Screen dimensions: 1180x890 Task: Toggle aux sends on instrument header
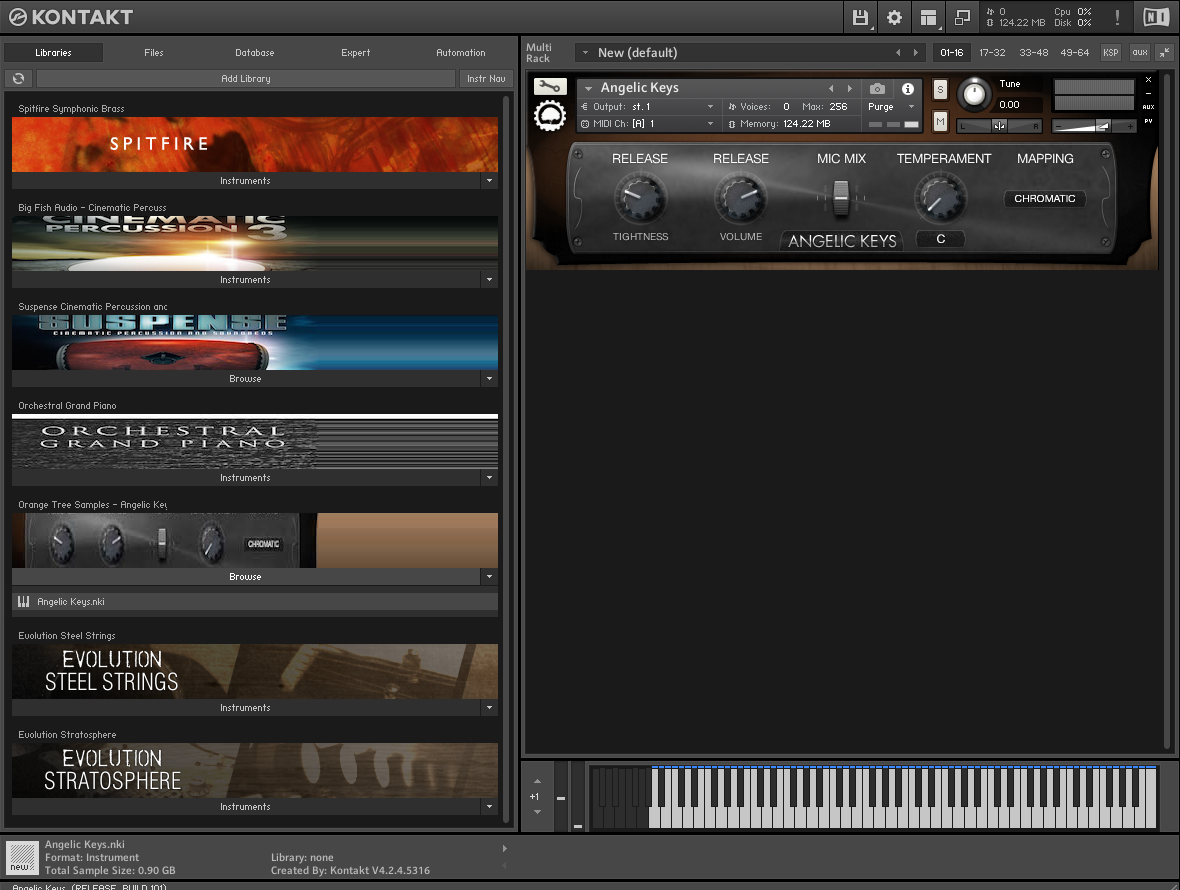pyautogui.click(x=1148, y=107)
